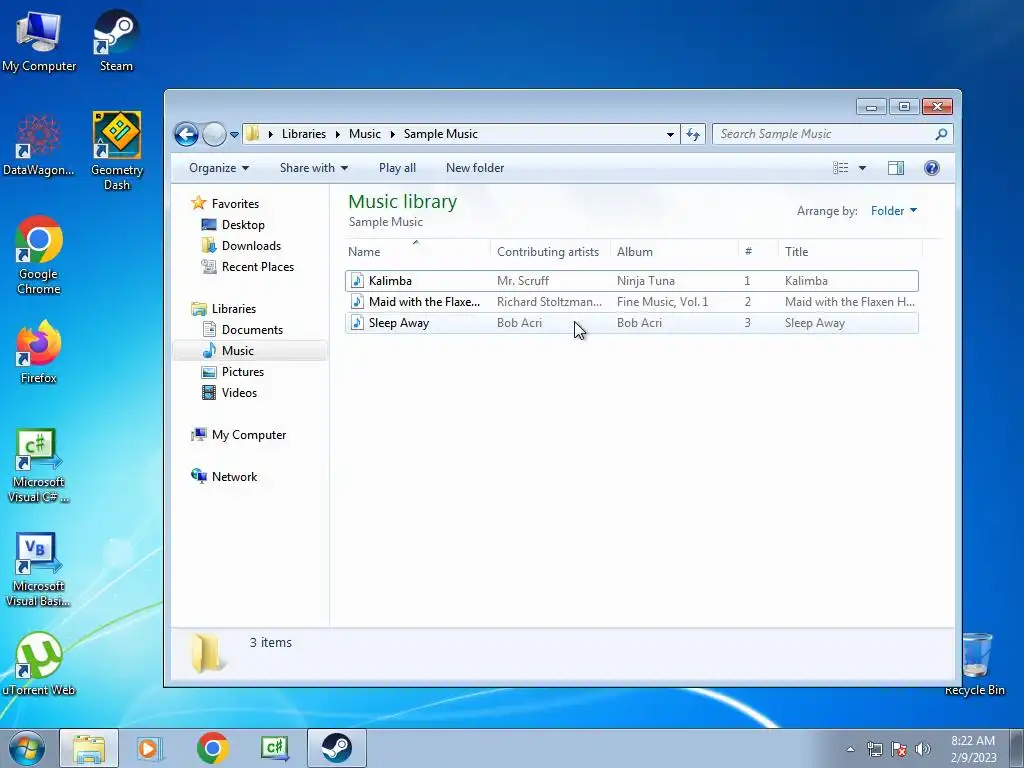1024x768 pixels.
Task: Click the search magnifier icon
Action: tap(941, 134)
